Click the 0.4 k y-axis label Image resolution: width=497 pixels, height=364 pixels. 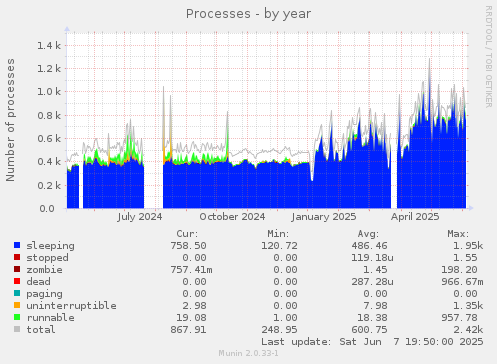click(x=49, y=162)
